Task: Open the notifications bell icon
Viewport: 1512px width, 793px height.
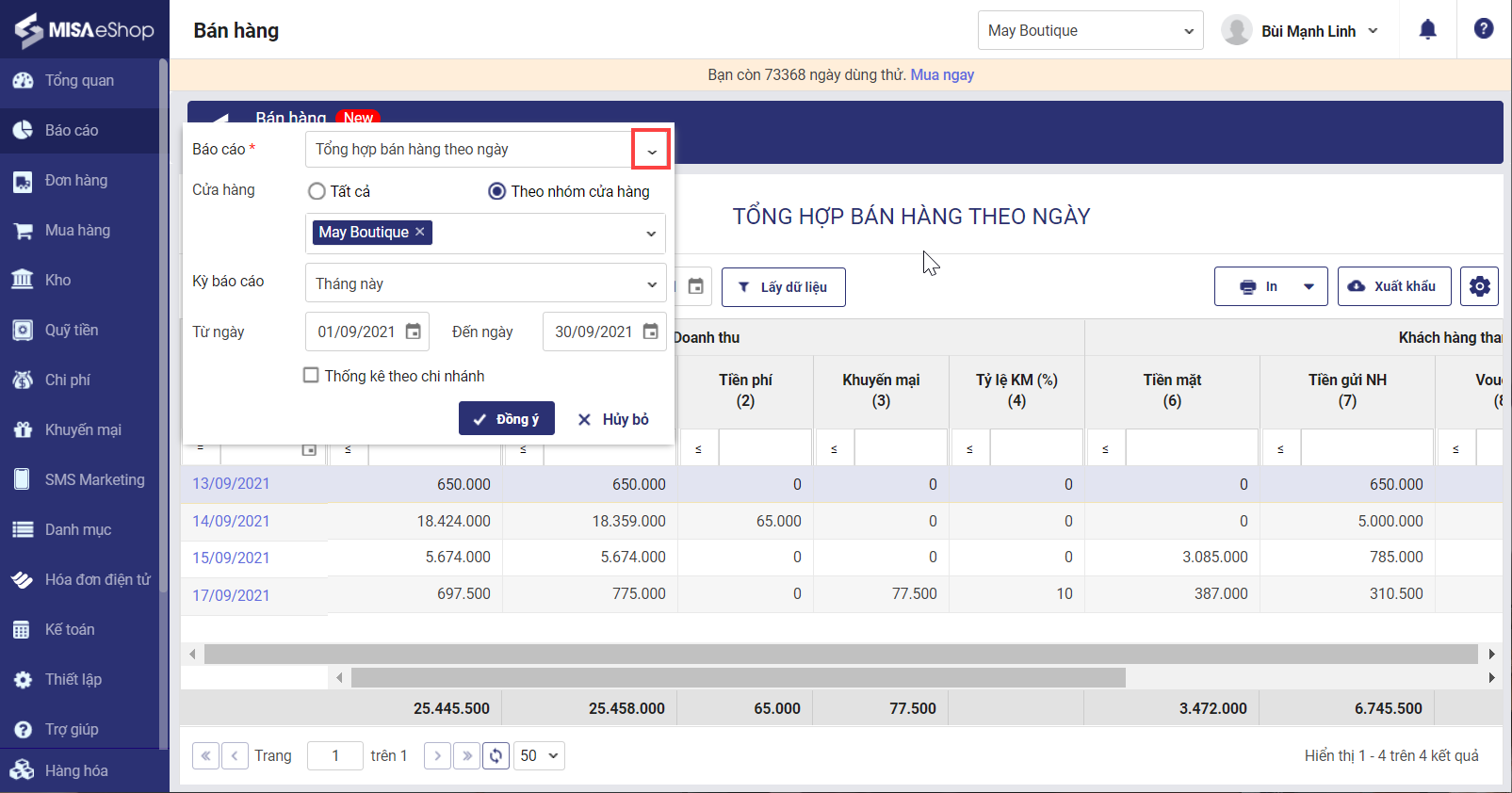Action: [x=1427, y=30]
